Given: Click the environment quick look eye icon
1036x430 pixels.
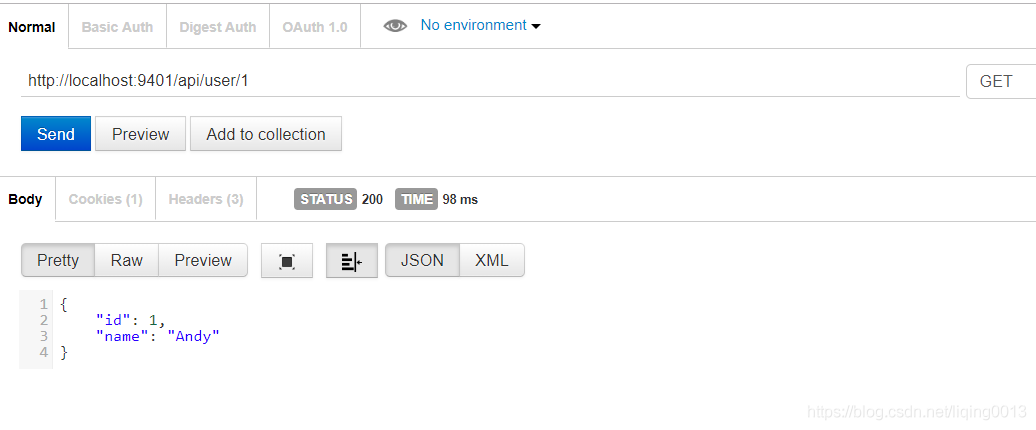Looking at the screenshot, I should tap(395, 26).
